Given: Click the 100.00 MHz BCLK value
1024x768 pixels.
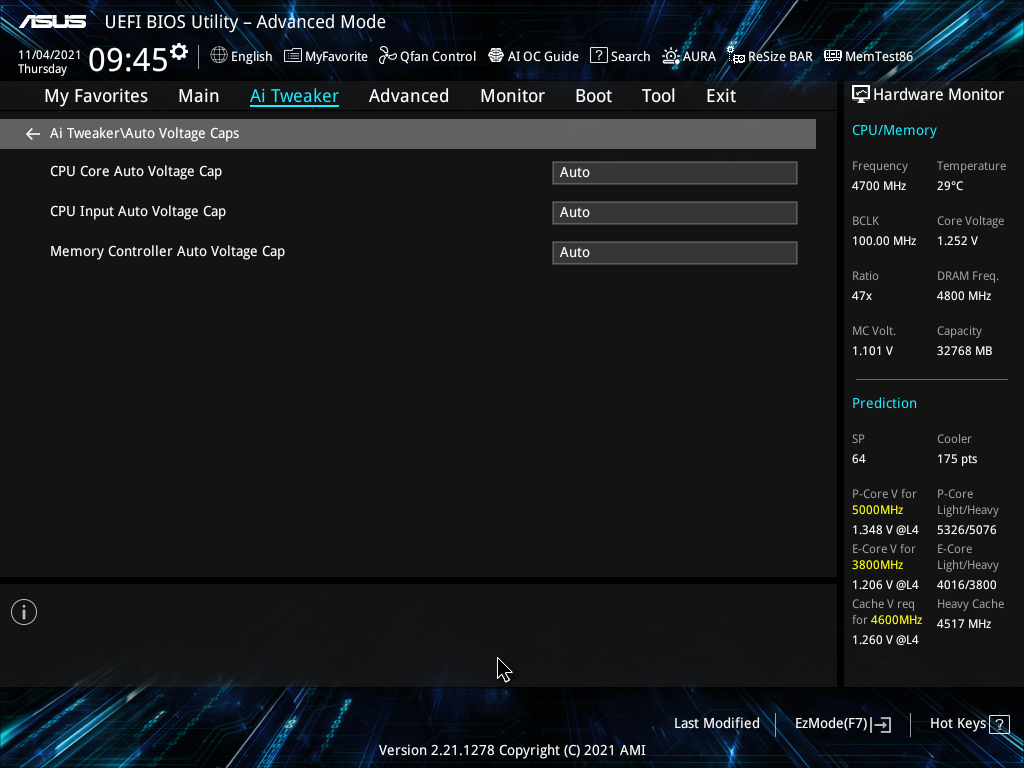Looking at the screenshot, I should point(884,240).
